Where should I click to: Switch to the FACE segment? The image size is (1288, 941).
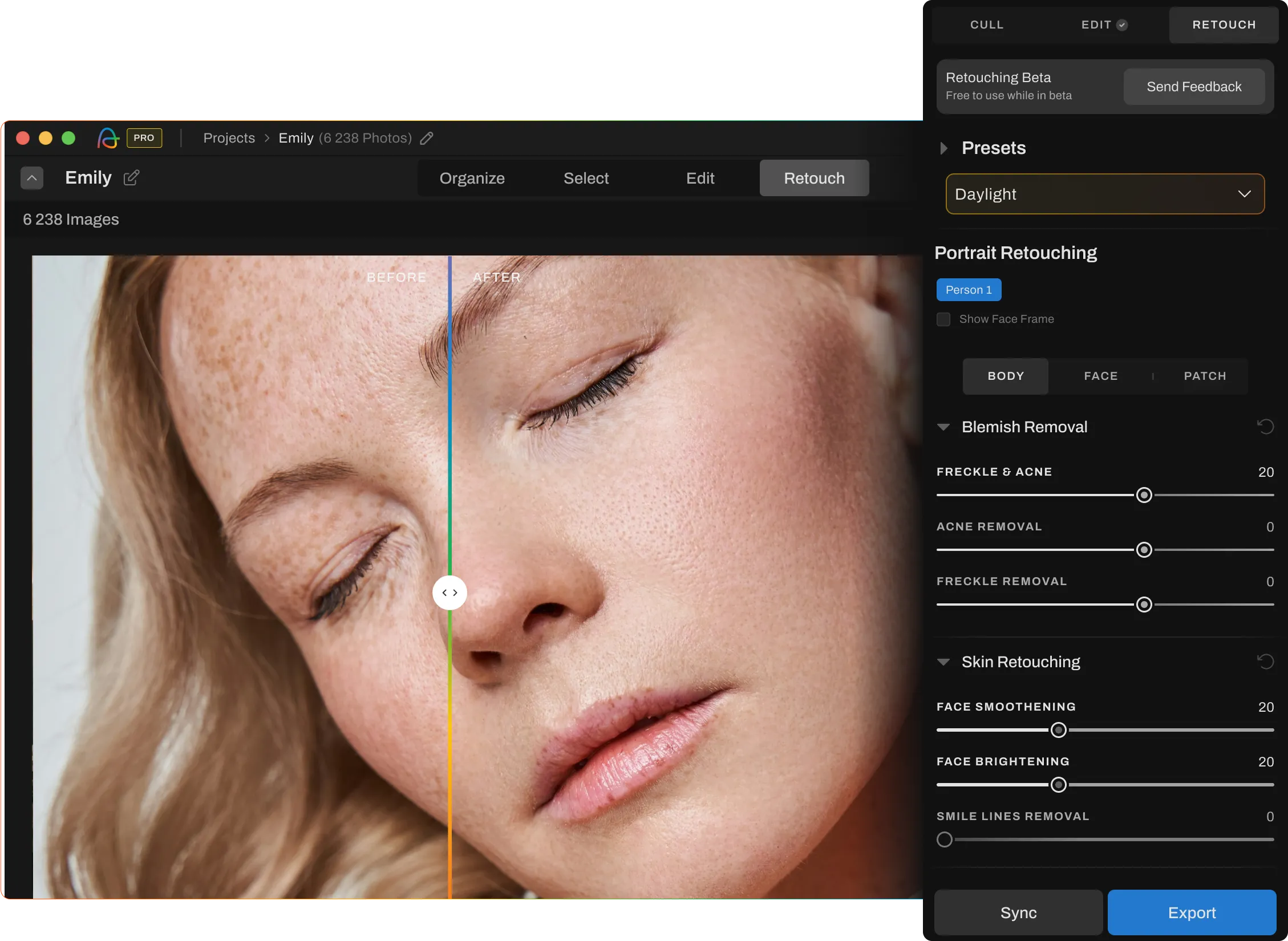pyautogui.click(x=1100, y=376)
